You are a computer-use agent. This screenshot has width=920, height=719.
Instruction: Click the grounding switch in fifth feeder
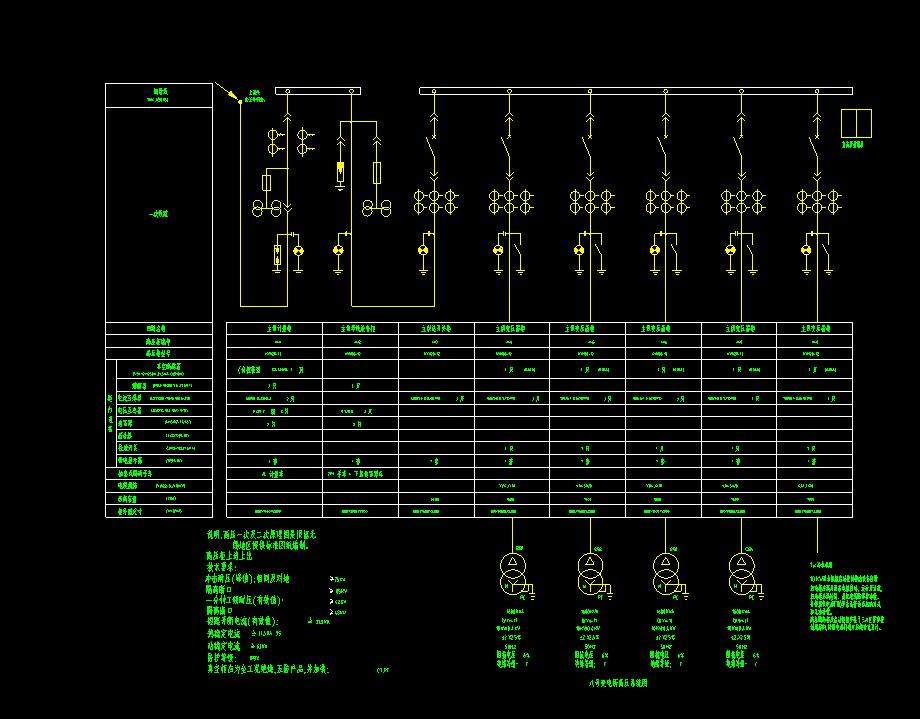coord(597,252)
